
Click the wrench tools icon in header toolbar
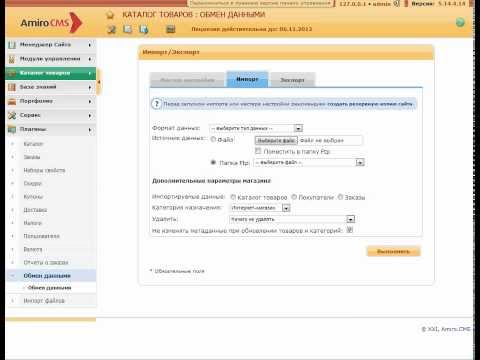point(112,29)
